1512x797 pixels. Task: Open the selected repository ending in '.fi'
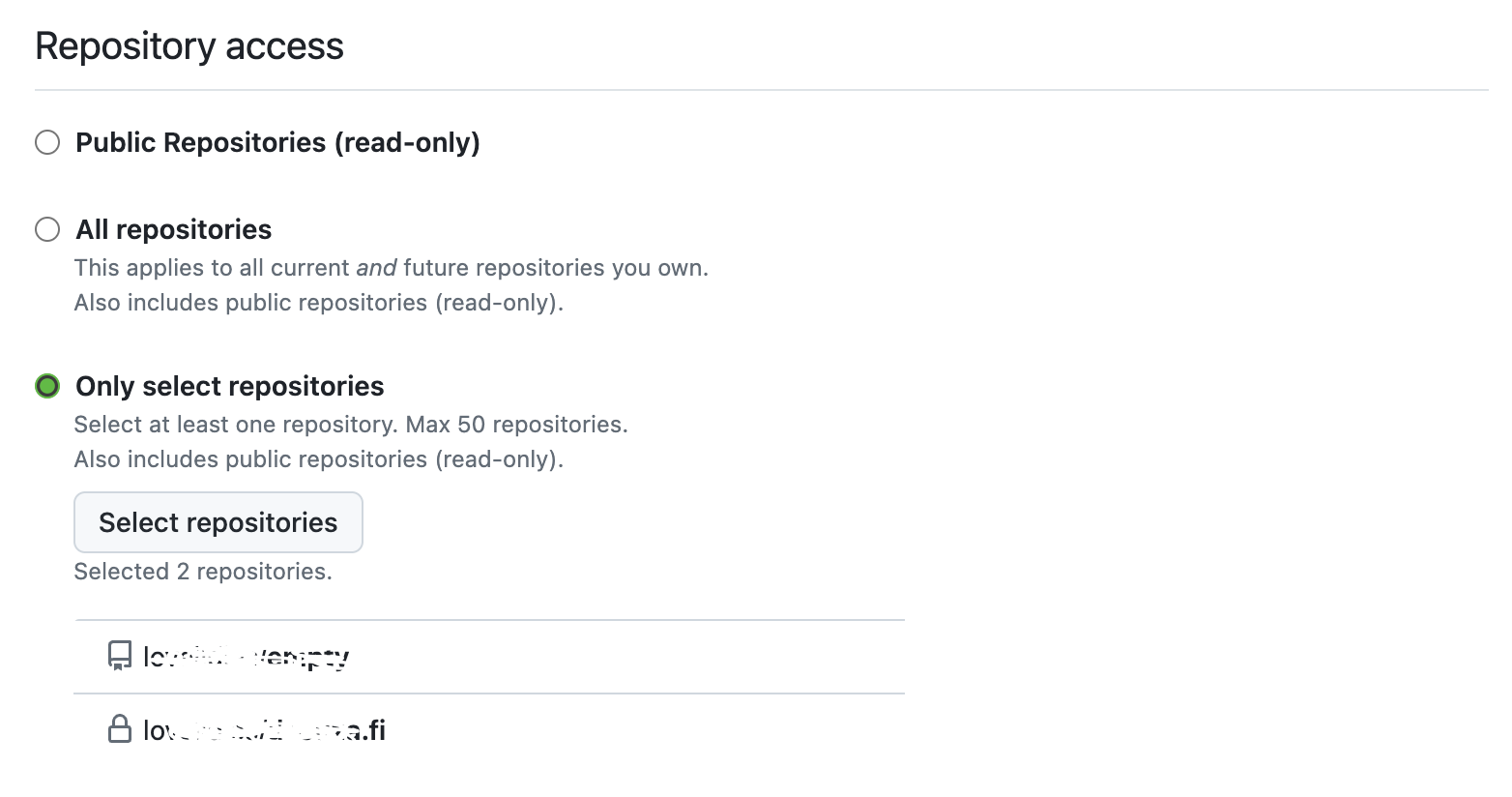pyautogui.click(x=264, y=730)
